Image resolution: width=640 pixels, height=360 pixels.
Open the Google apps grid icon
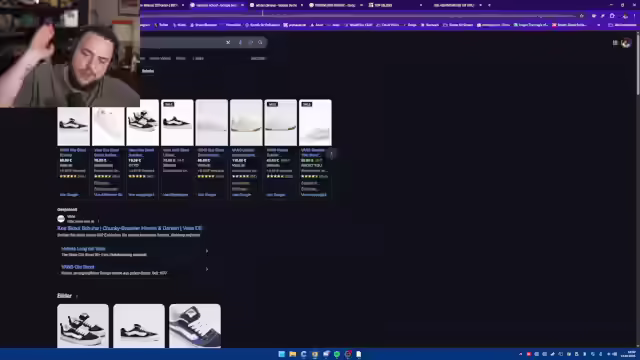point(615,43)
